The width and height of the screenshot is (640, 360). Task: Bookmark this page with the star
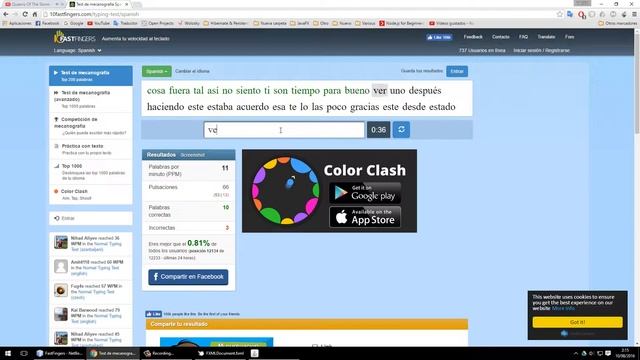560,14
